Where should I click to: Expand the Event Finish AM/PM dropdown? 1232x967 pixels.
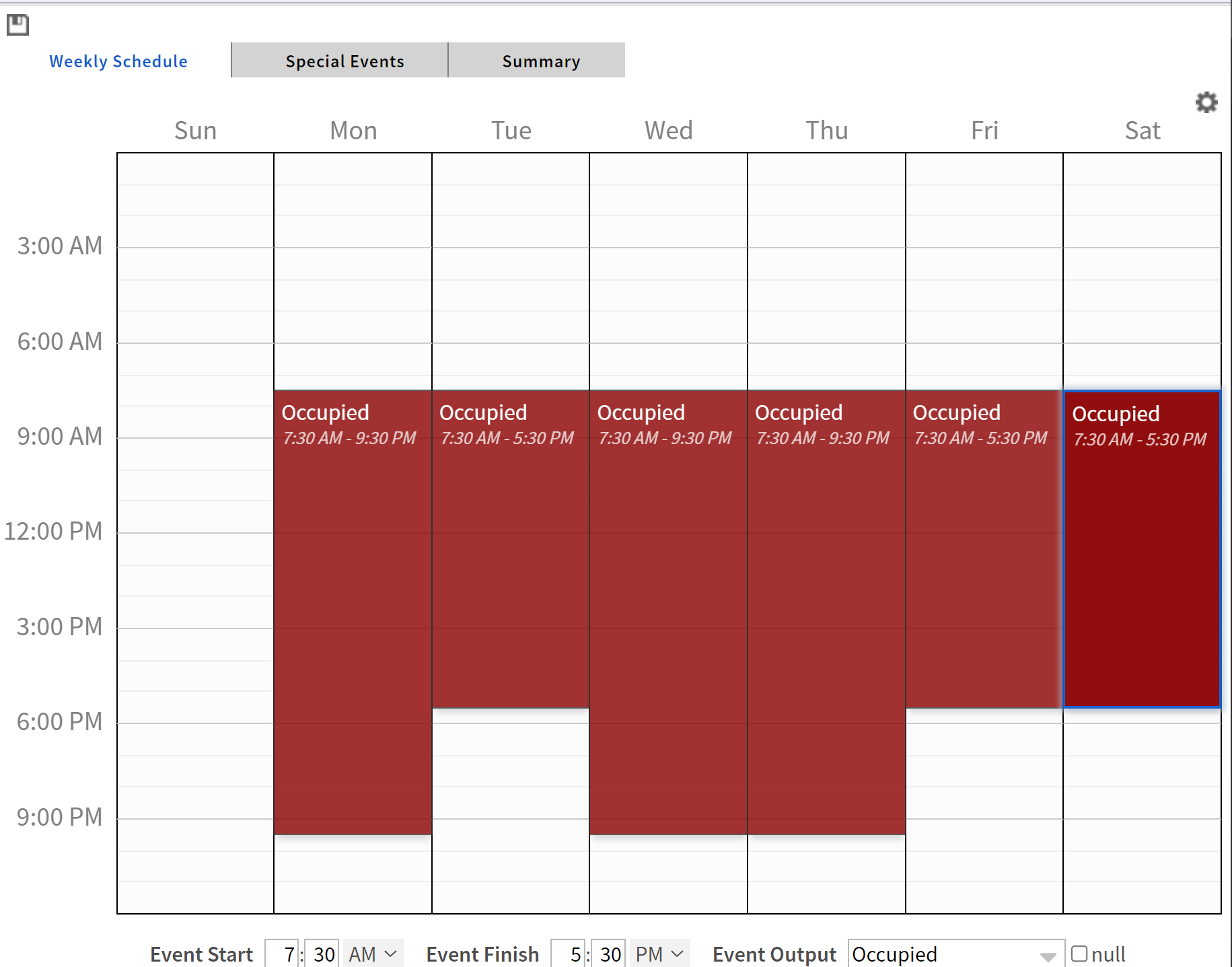659,954
